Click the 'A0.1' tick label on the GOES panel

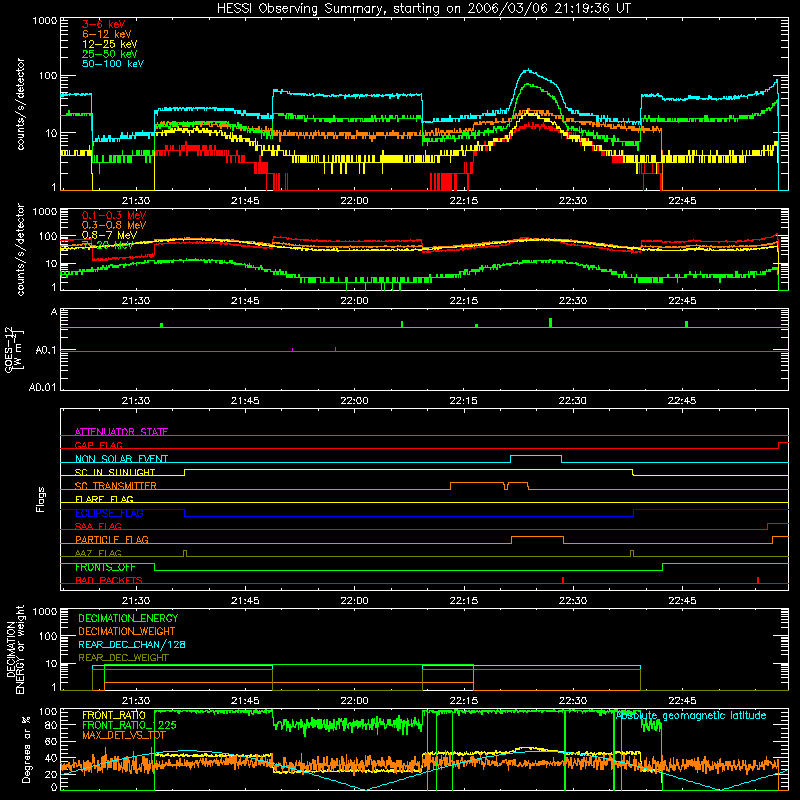click(46, 351)
